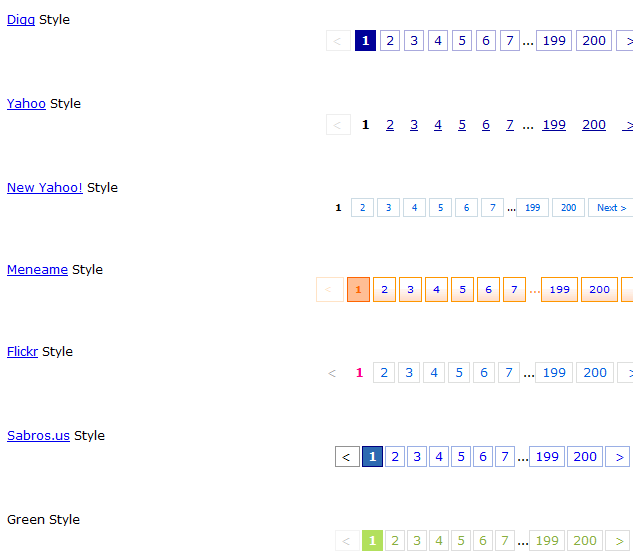The image size is (633, 560).
Task: Click previous arrow in Sabros.us row
Action: (347, 457)
